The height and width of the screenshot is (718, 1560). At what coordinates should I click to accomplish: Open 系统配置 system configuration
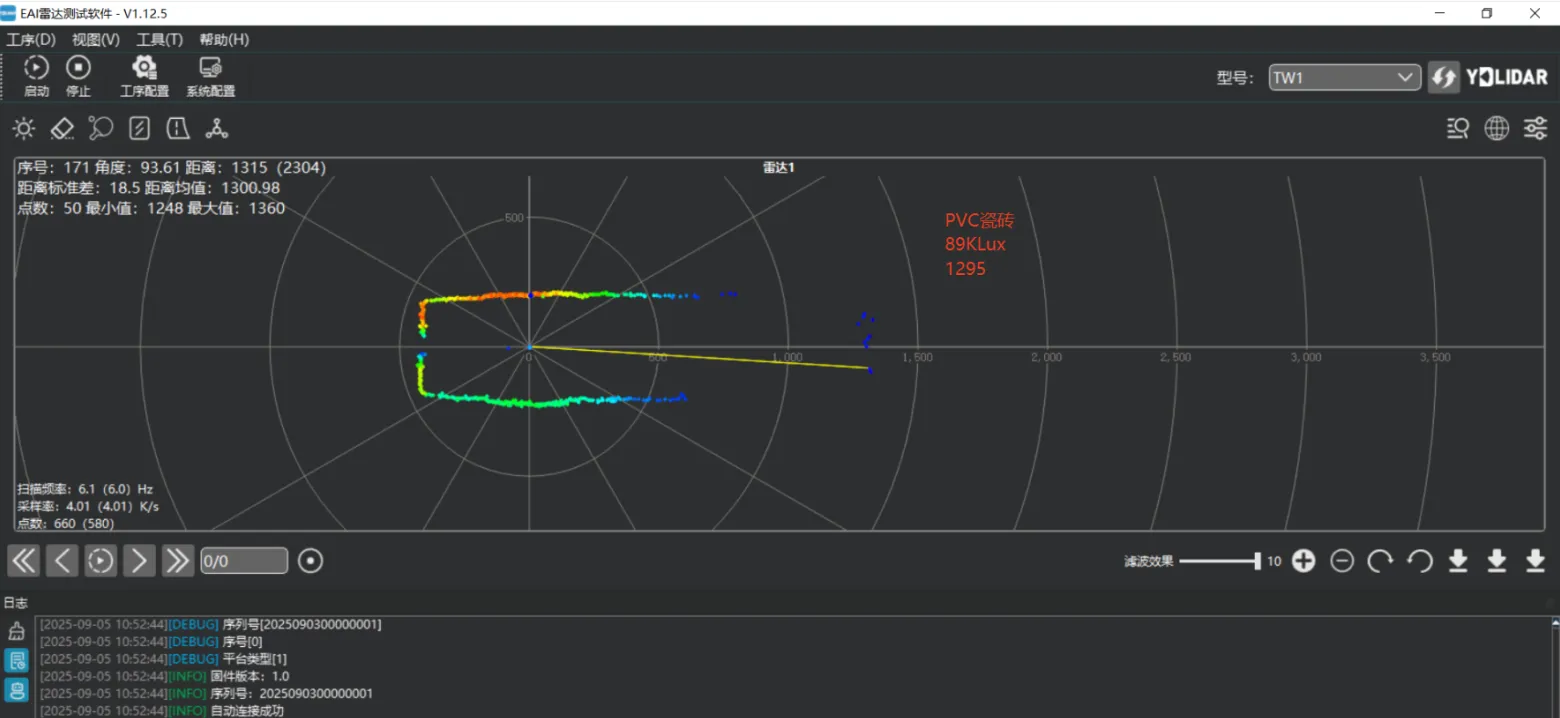click(x=210, y=75)
